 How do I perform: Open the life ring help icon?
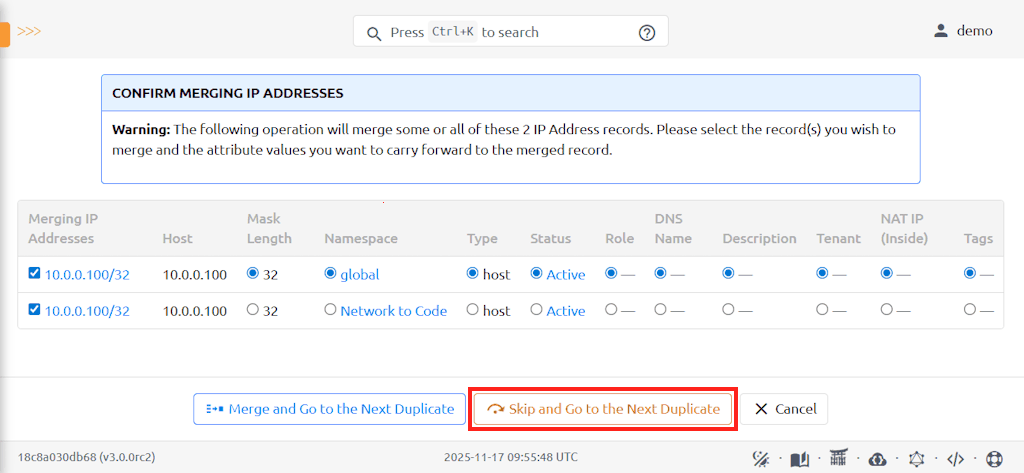tap(994, 459)
